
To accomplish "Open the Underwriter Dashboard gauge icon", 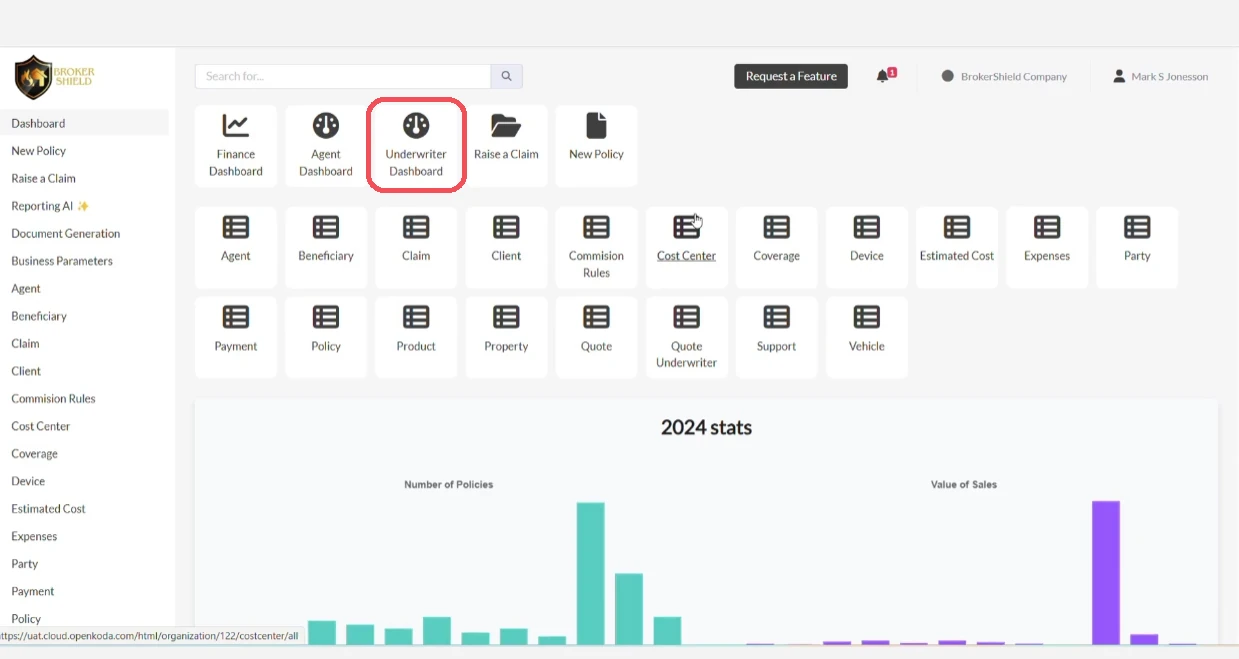I will [x=416, y=126].
